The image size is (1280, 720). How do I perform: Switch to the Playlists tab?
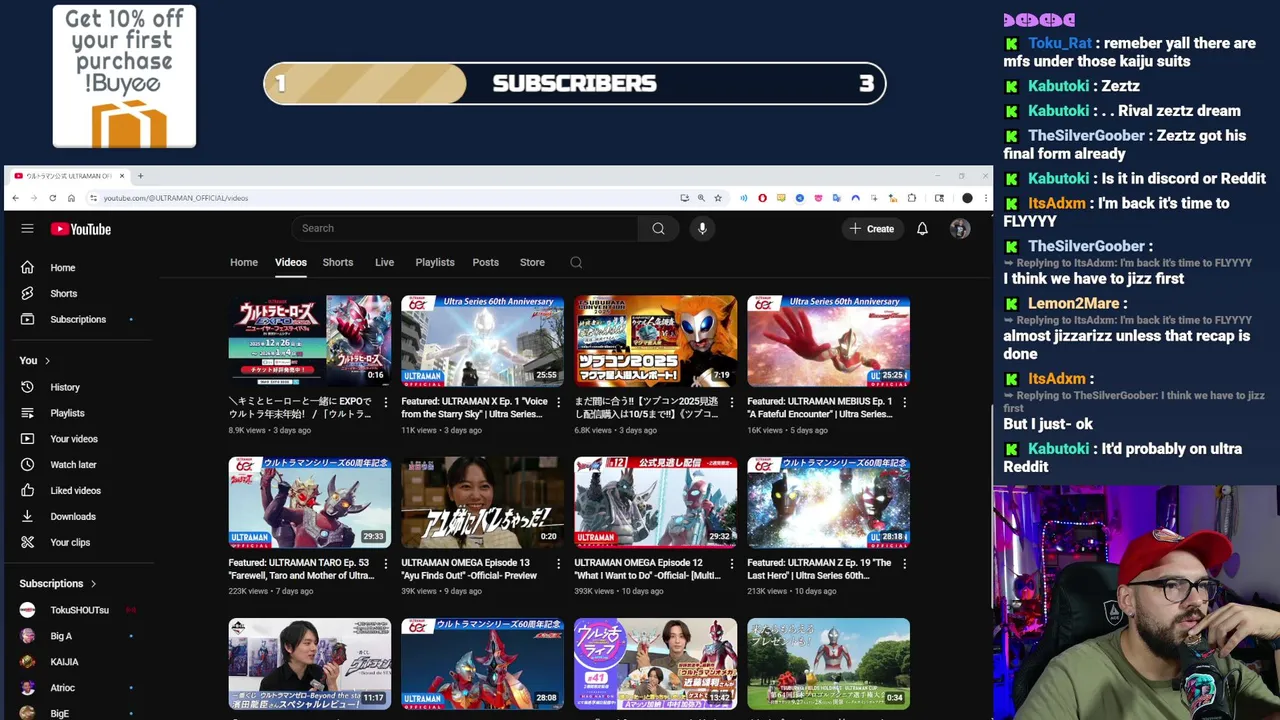[x=435, y=263]
